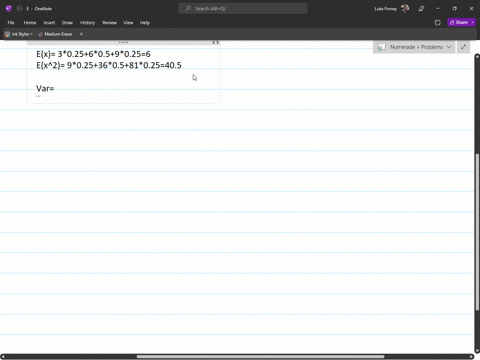
Task: Open the Help tab
Action: [145, 23]
